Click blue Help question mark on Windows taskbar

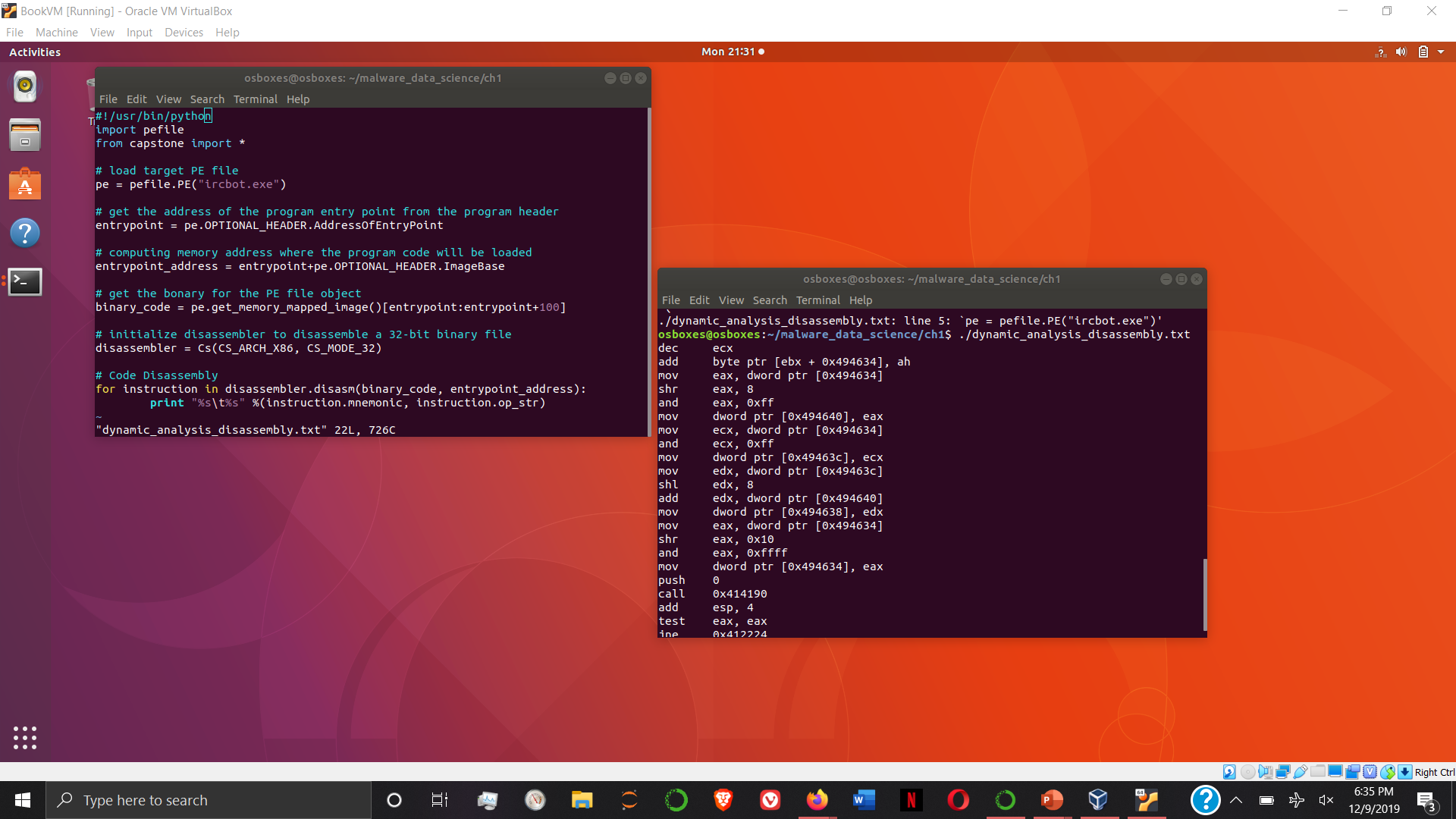1205,800
